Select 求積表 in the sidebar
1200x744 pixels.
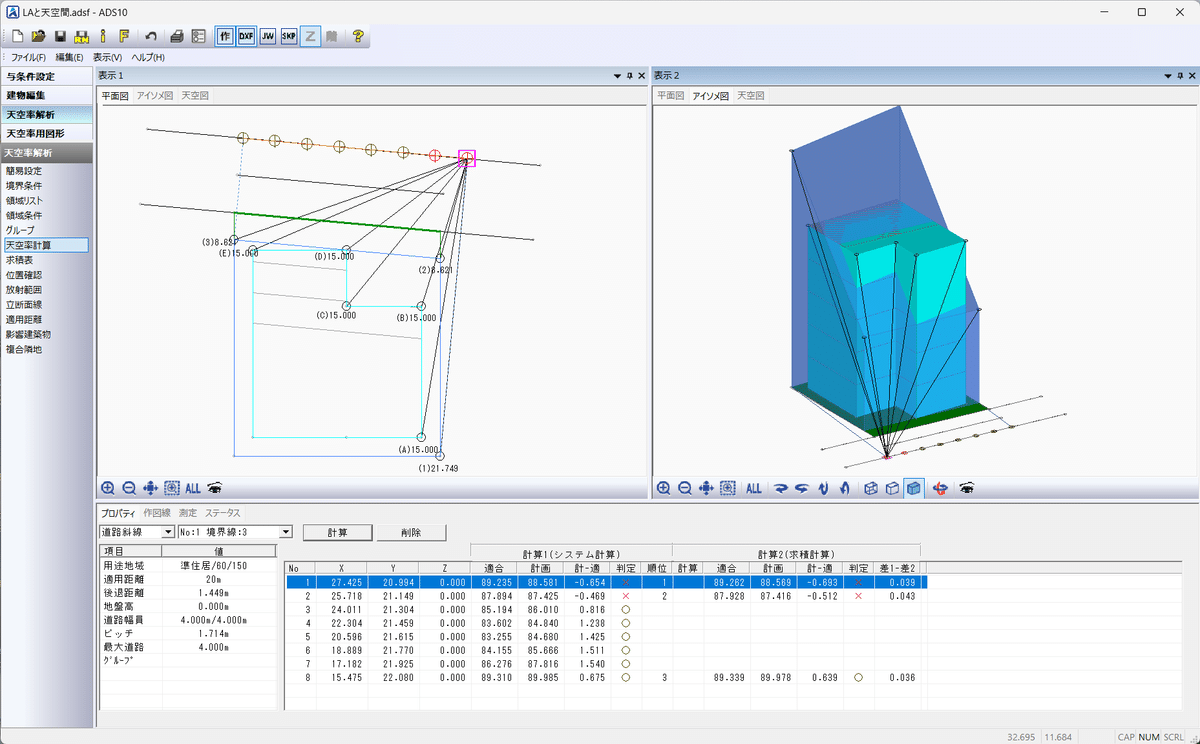[x=19, y=259]
